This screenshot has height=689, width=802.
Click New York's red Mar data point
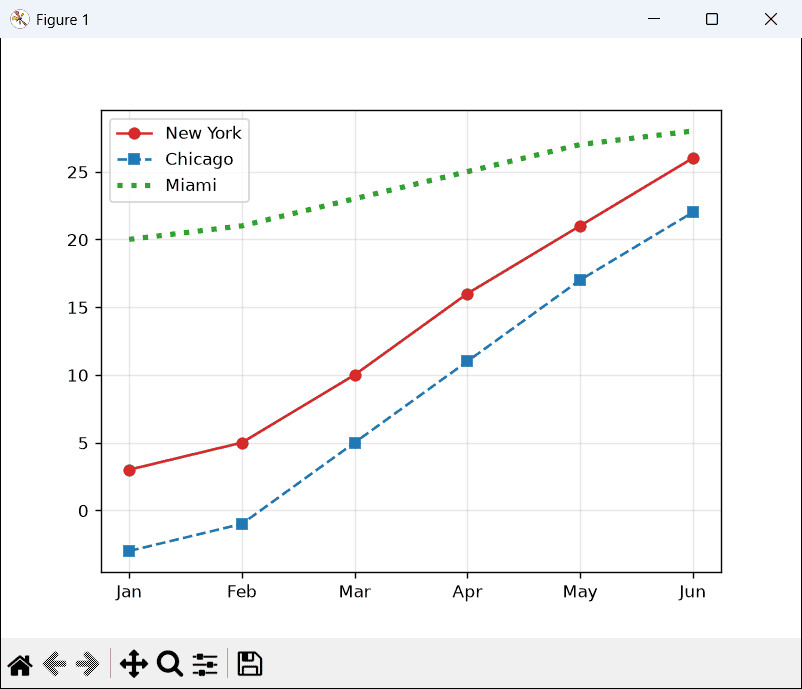click(355, 375)
